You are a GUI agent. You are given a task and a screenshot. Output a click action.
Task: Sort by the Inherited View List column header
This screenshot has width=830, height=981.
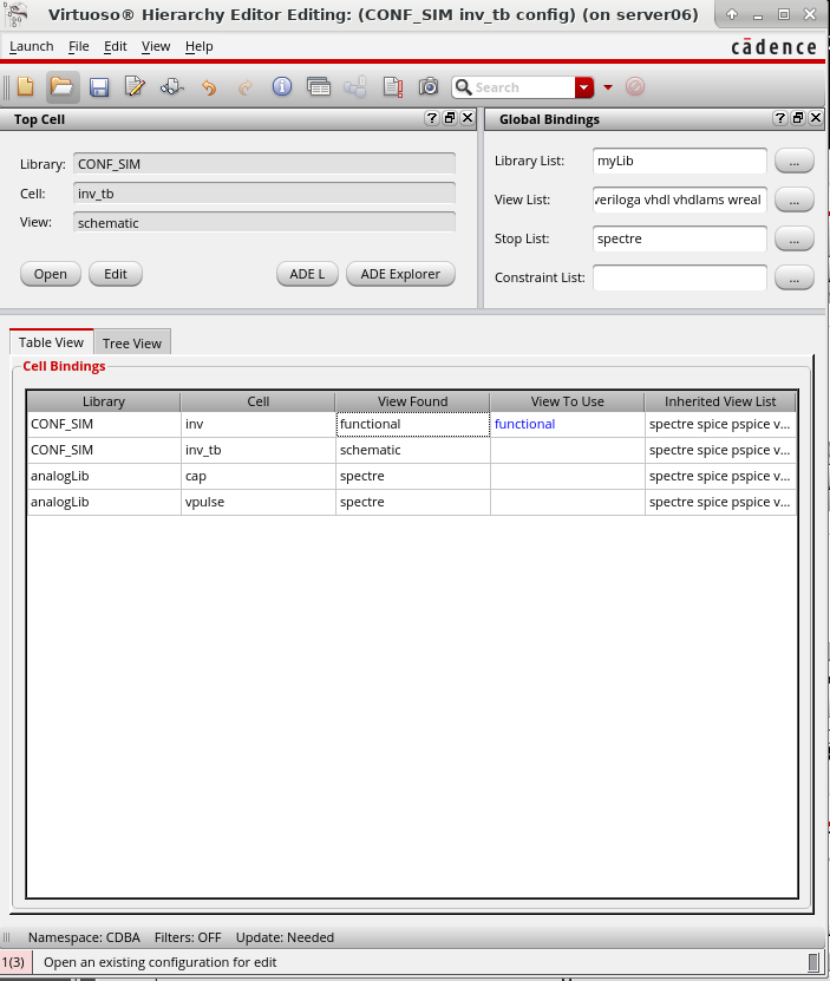point(720,401)
